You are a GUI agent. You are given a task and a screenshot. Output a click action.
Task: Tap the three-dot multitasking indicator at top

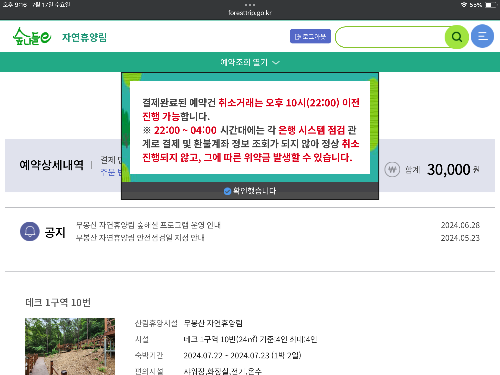(x=250, y=5)
